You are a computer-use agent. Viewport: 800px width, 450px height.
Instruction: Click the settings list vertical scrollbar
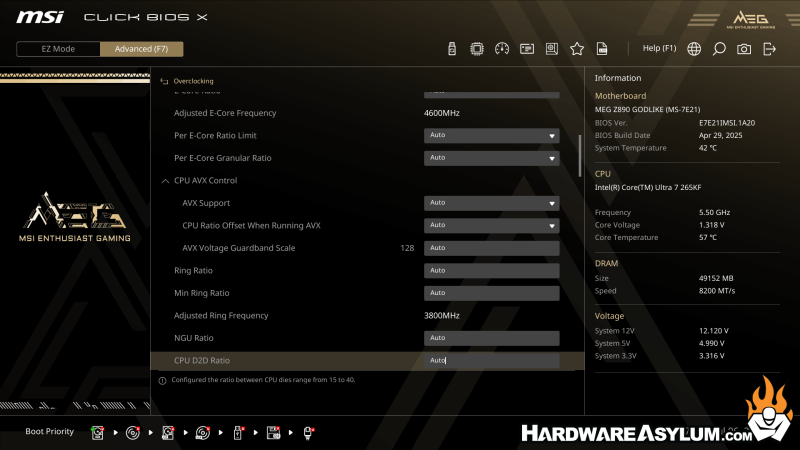point(580,156)
